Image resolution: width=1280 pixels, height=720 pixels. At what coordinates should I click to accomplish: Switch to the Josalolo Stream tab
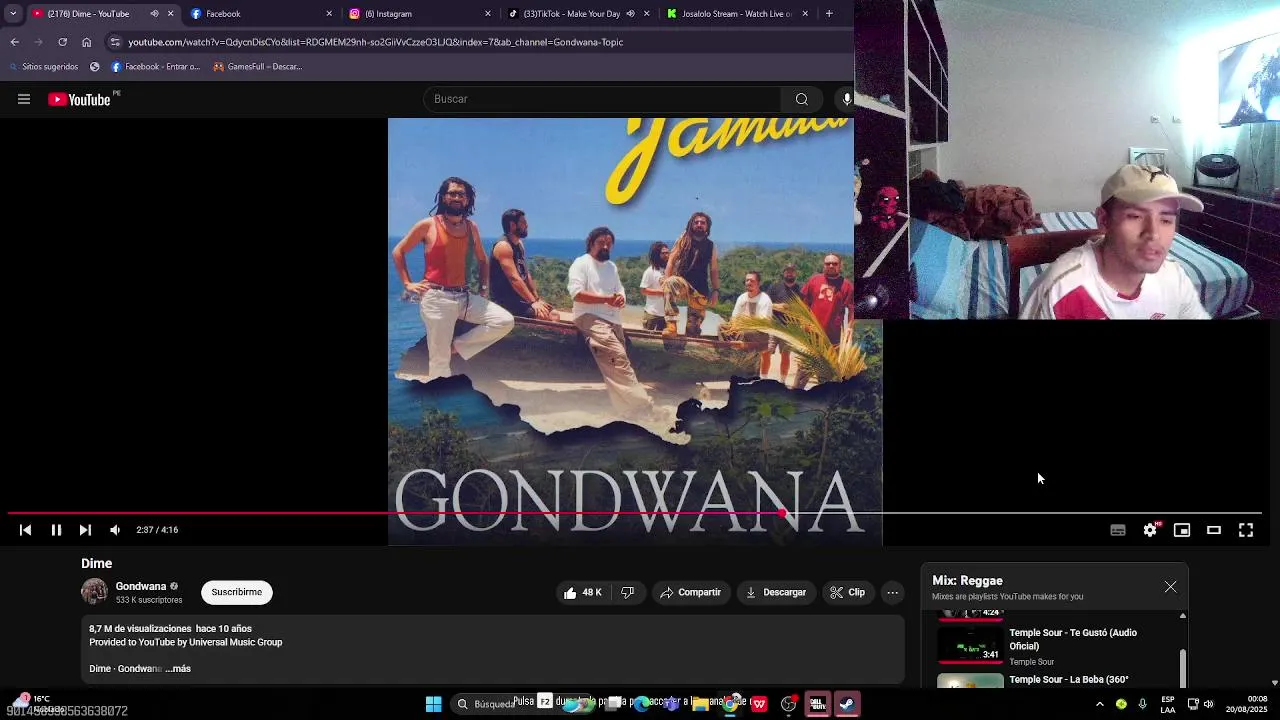coord(736,14)
